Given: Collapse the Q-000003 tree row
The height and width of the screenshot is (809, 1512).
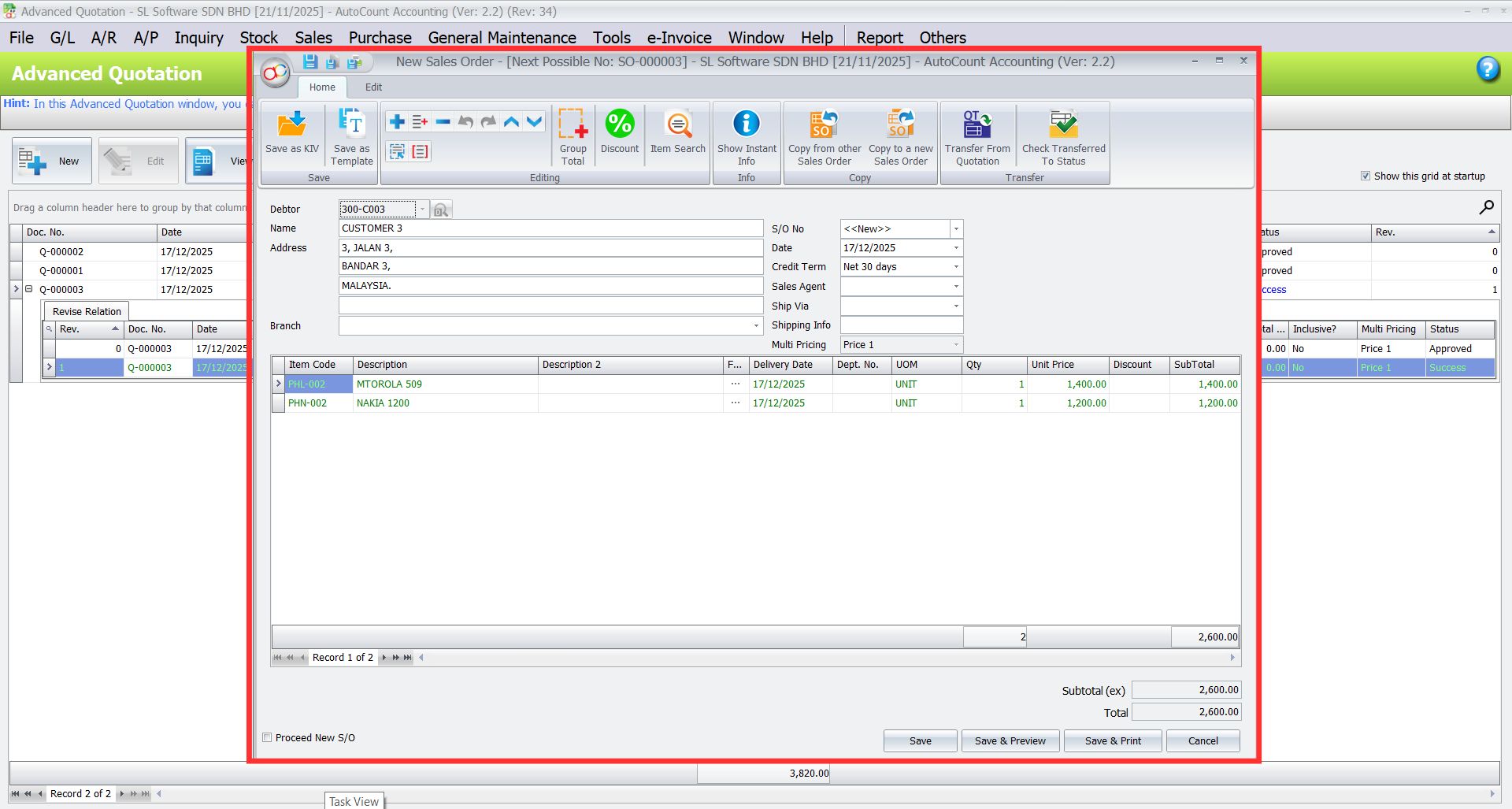Looking at the screenshot, I should [x=29, y=289].
